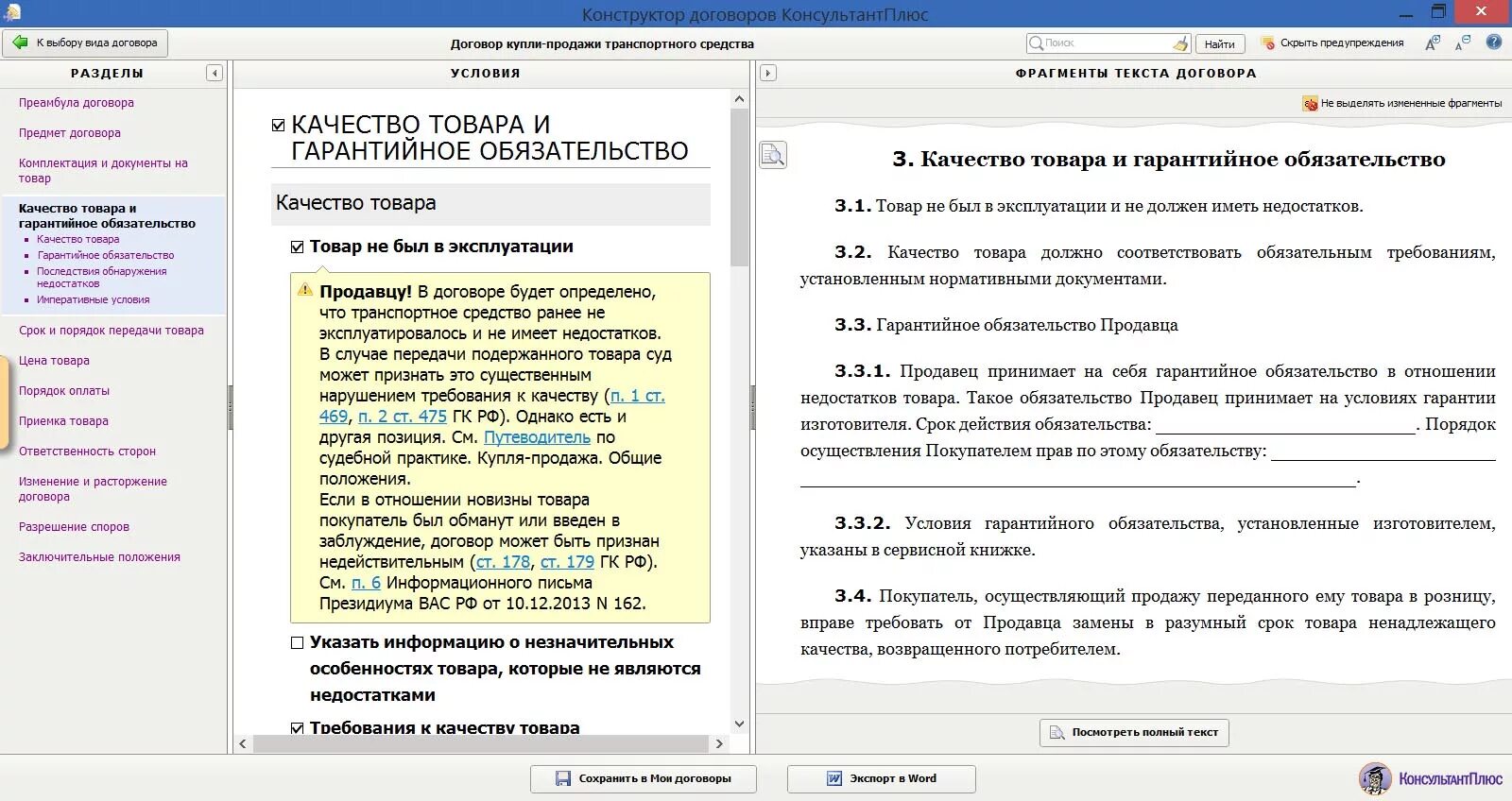Open section 'Преамбула договора'

click(x=77, y=103)
